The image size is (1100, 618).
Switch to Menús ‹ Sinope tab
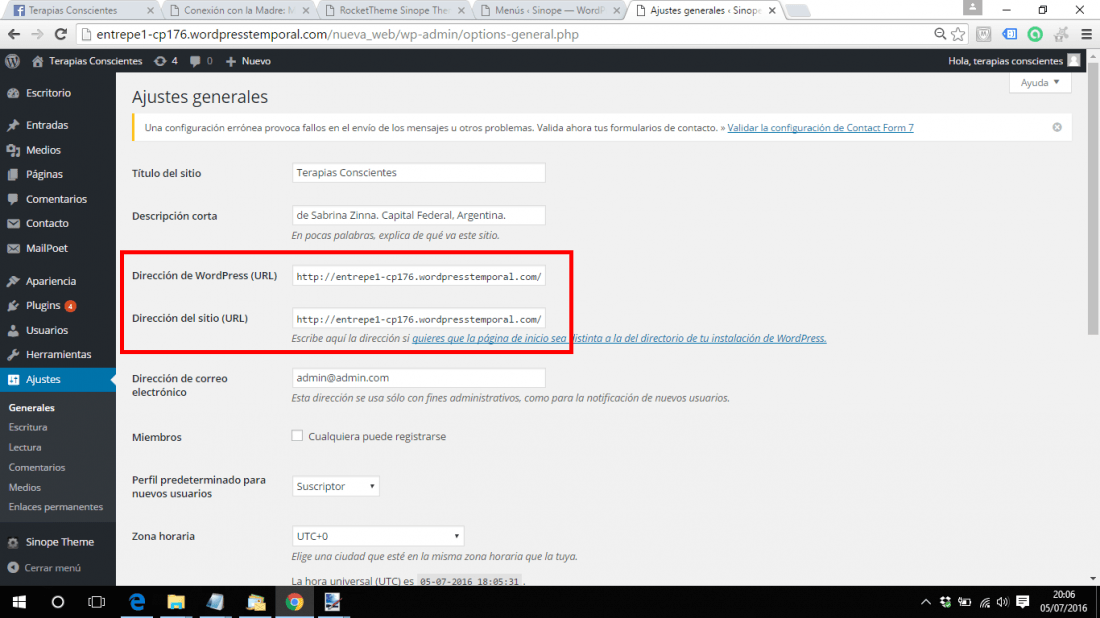point(549,11)
